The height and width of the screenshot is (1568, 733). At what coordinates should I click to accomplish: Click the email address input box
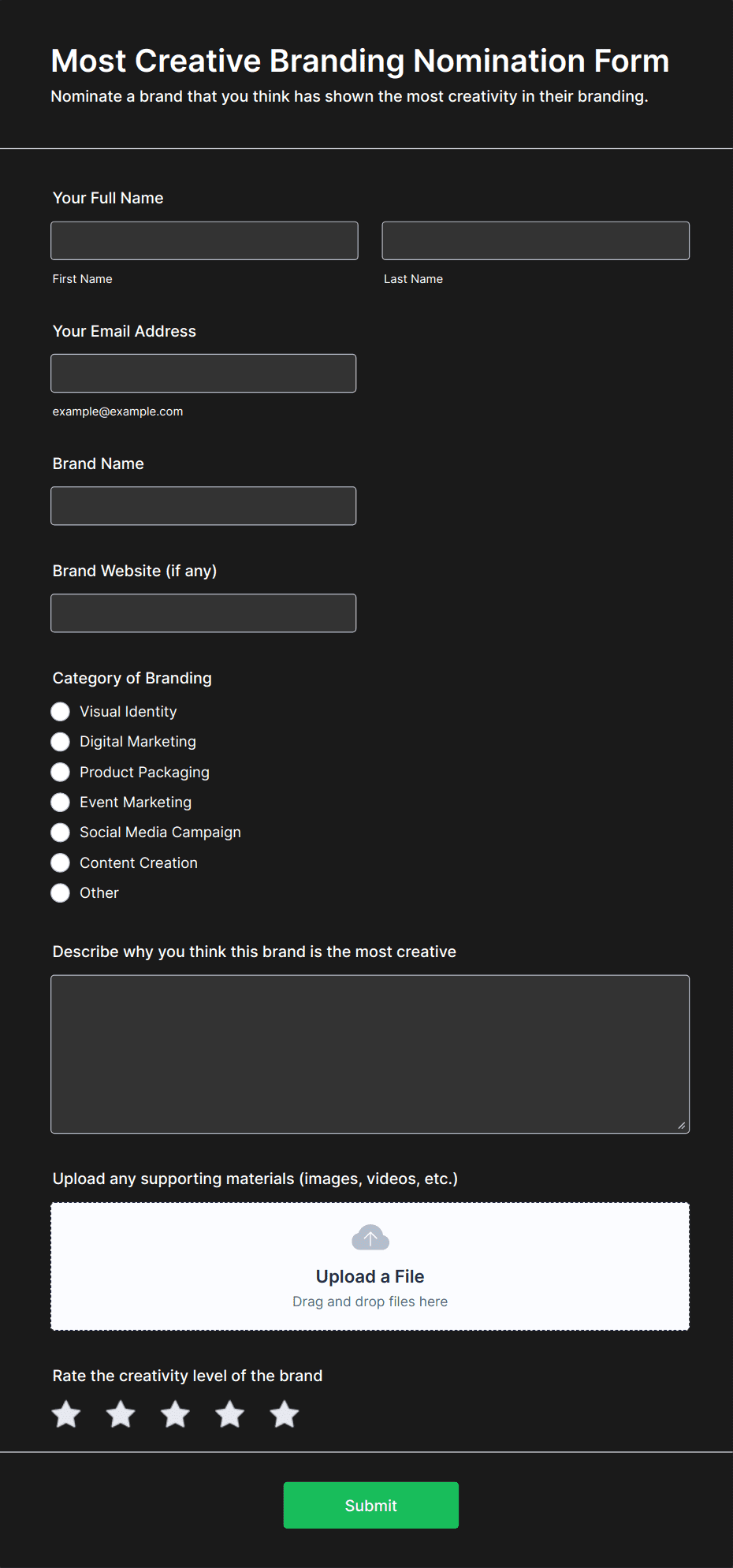click(203, 372)
